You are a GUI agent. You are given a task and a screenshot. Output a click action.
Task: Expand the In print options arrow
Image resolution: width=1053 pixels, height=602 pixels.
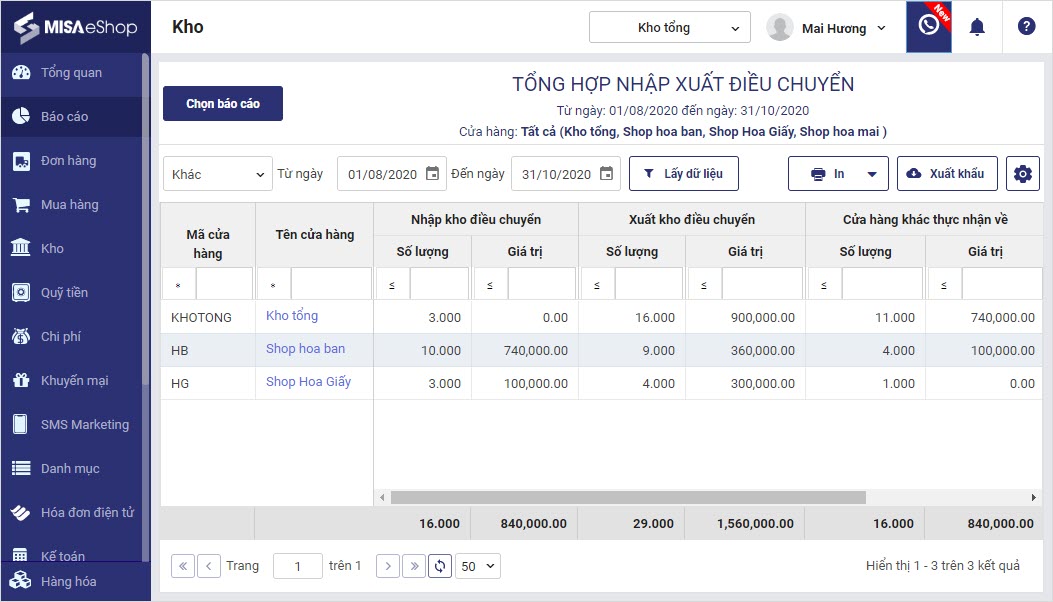point(871,174)
